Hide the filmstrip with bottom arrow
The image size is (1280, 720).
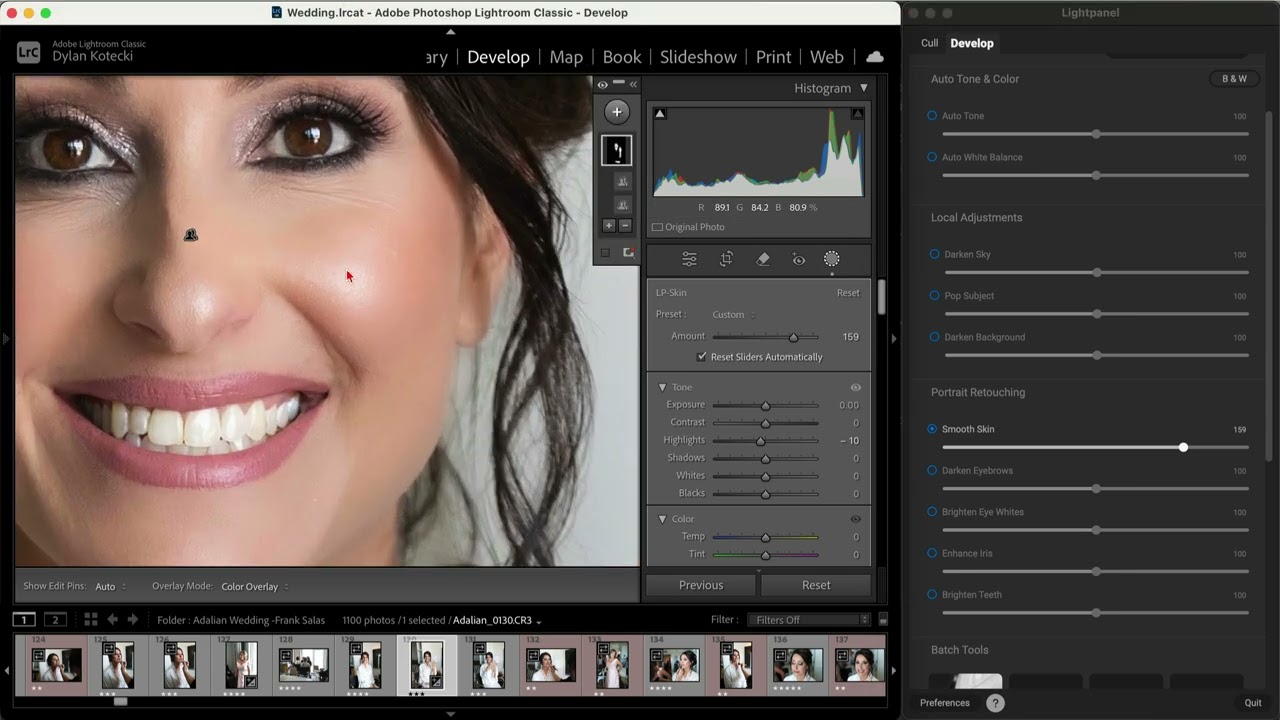coord(450,714)
